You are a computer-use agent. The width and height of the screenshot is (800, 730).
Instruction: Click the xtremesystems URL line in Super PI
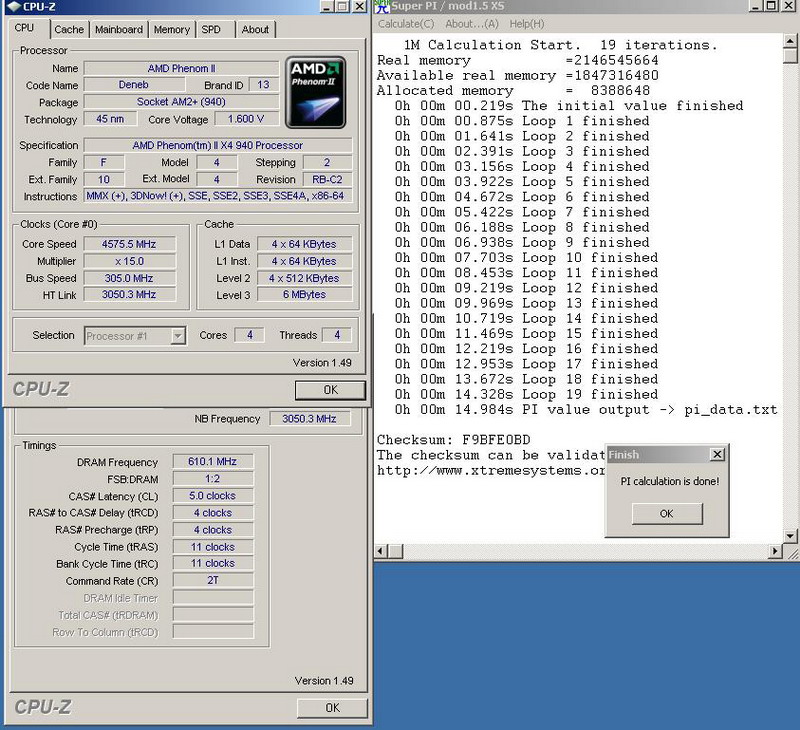[x=491, y=470]
